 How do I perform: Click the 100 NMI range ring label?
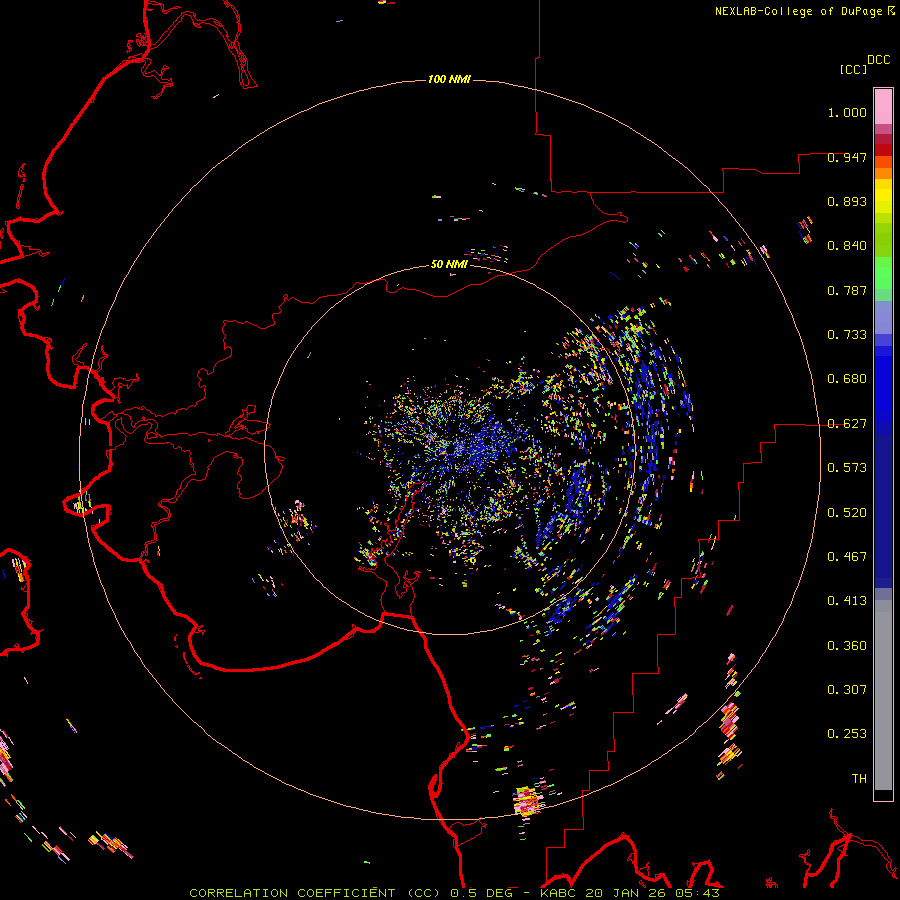(449, 79)
